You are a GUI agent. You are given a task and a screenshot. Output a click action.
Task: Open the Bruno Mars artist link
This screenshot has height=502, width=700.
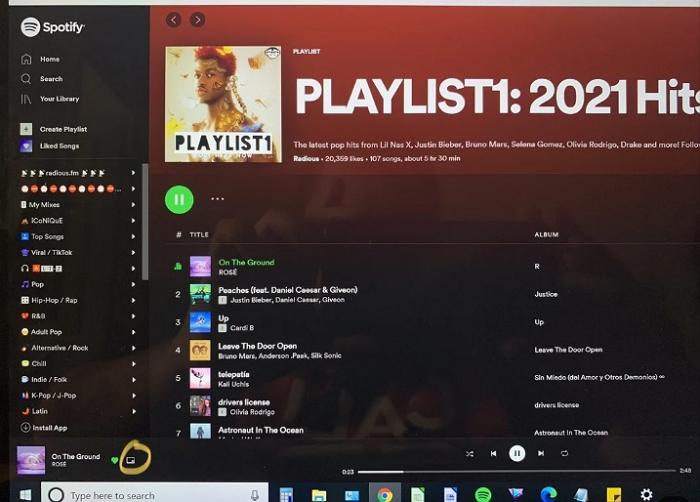237,356
